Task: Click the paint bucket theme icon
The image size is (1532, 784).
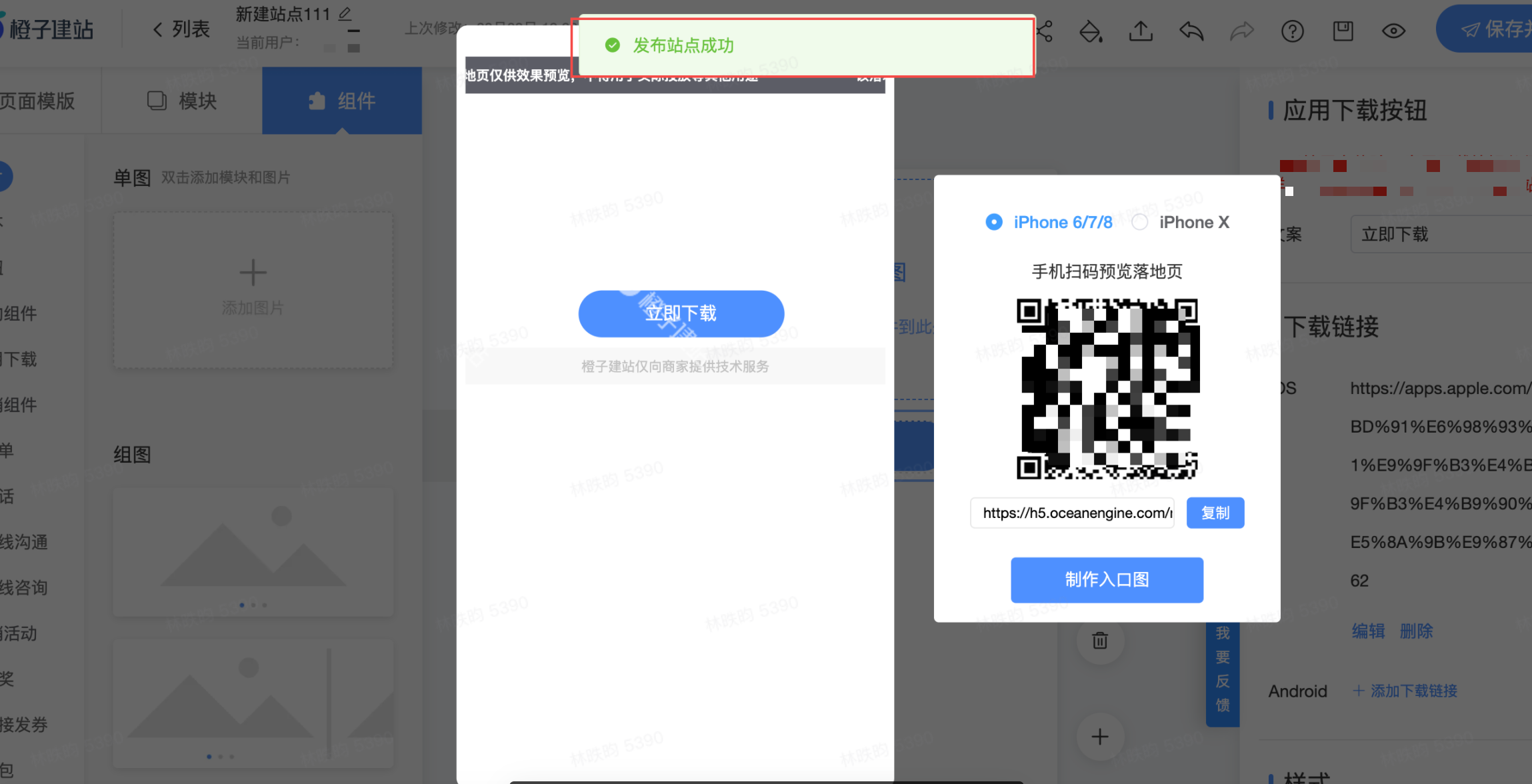Action: (1091, 31)
